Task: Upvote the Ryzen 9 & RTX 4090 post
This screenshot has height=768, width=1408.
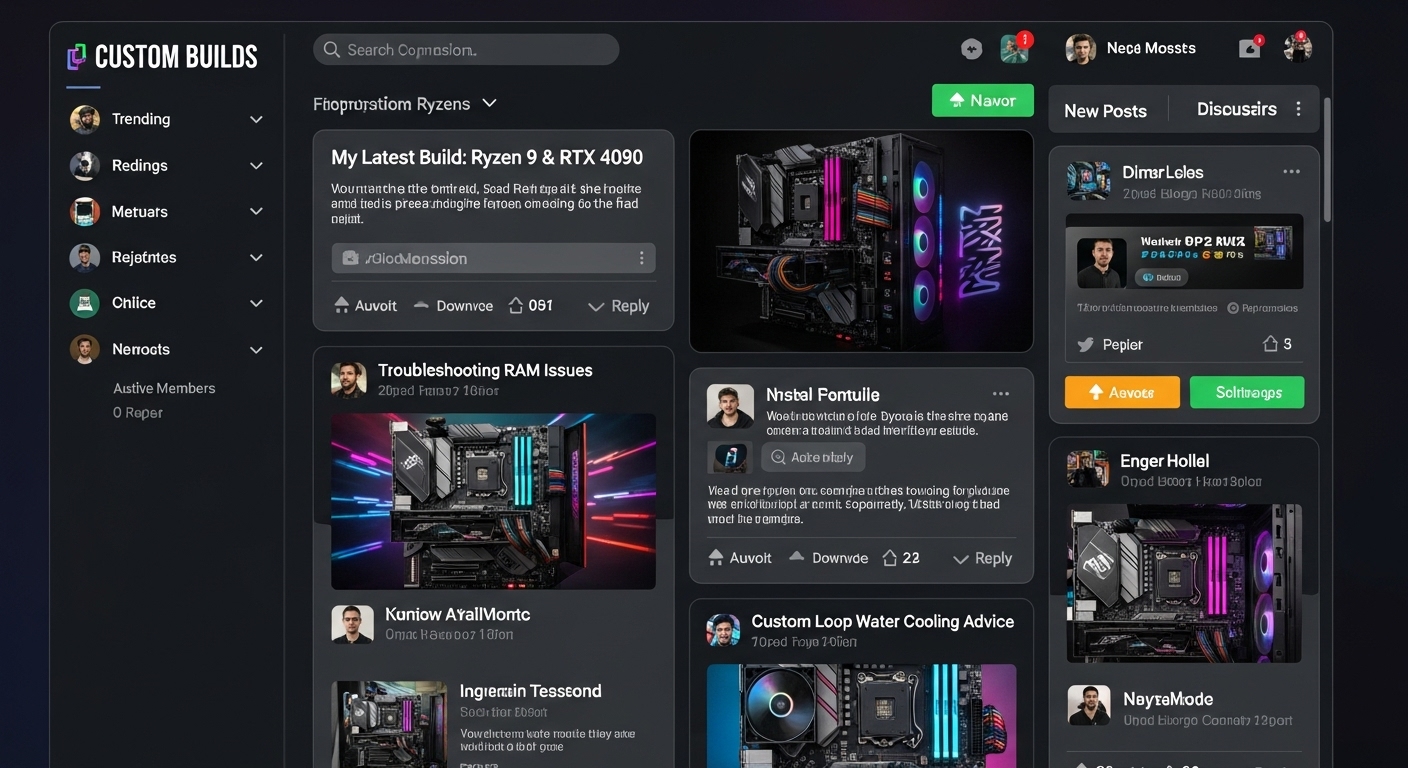Action: click(365, 306)
